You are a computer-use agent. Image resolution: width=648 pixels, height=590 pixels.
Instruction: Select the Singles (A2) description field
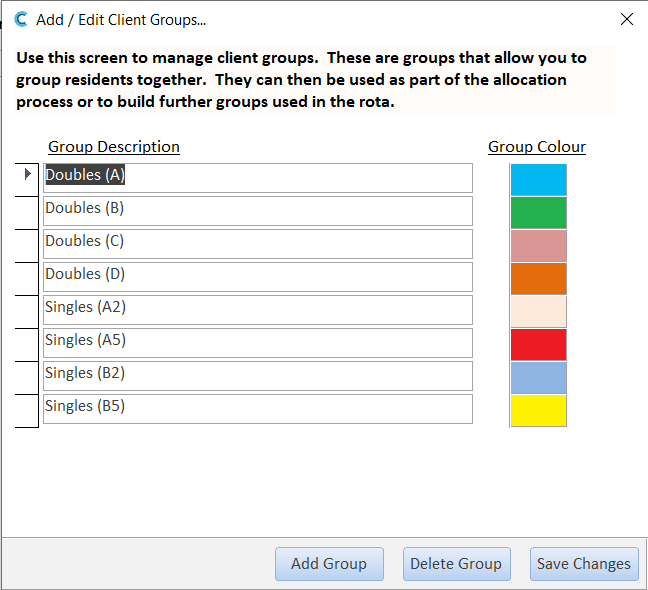258,310
